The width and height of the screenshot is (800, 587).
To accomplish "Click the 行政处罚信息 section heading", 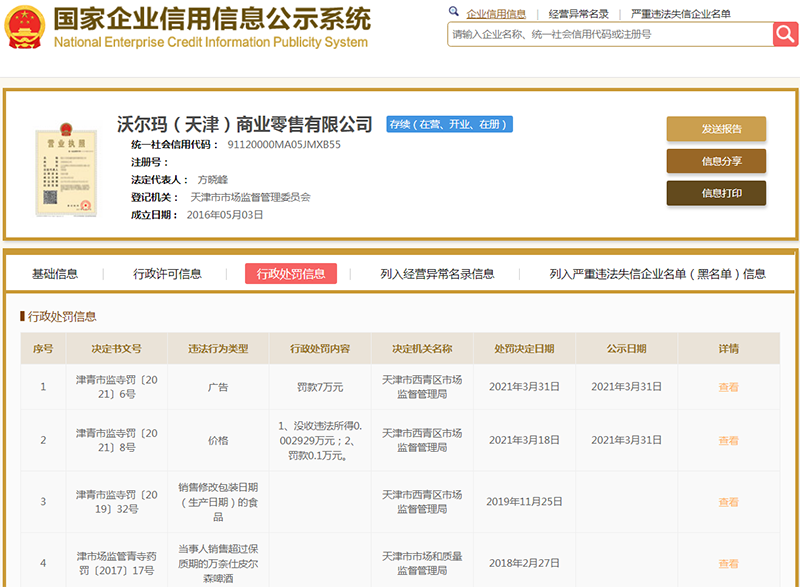I will click(x=62, y=317).
